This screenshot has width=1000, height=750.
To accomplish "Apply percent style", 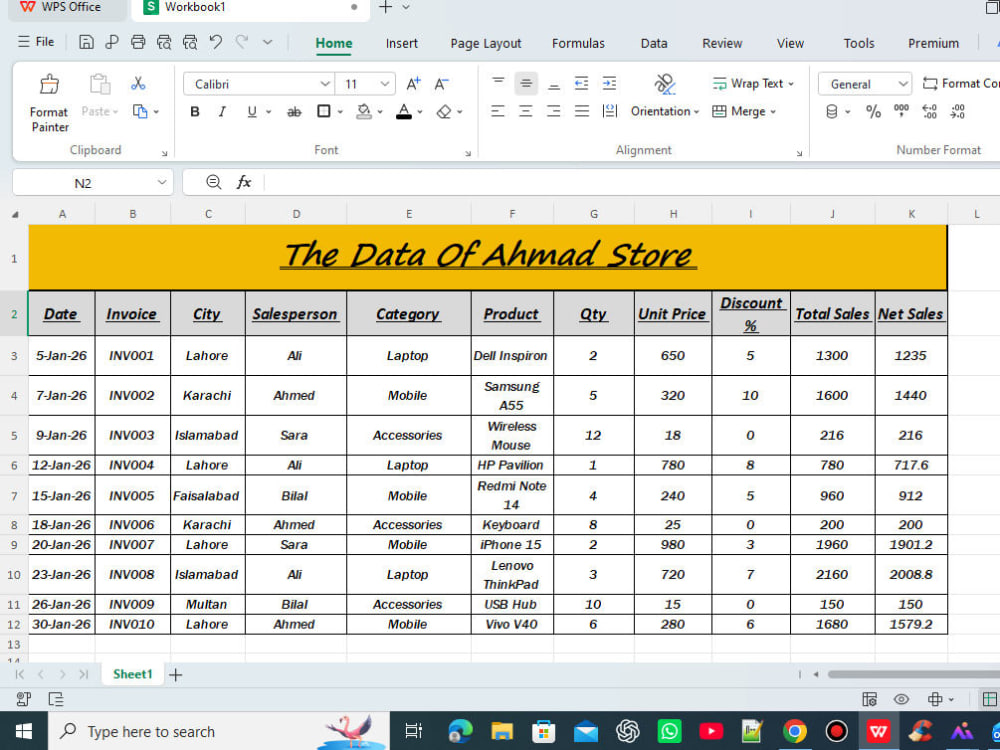I will click(873, 112).
